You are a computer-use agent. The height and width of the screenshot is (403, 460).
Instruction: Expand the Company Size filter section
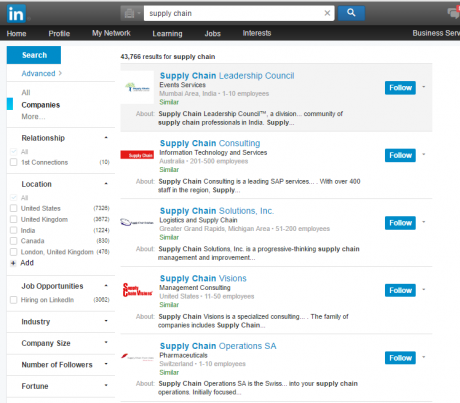point(106,343)
